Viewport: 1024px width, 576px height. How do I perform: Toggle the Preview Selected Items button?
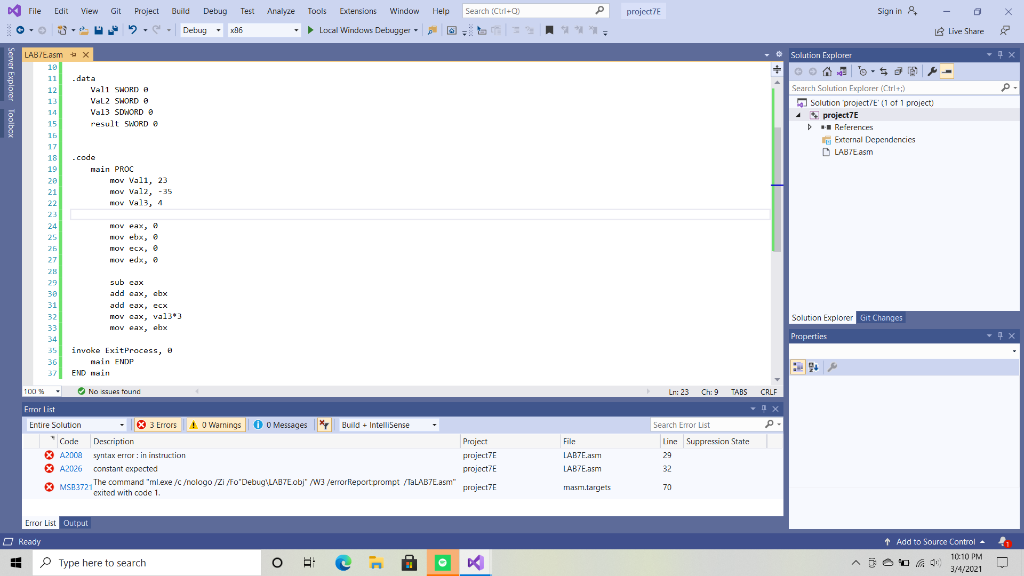947,71
